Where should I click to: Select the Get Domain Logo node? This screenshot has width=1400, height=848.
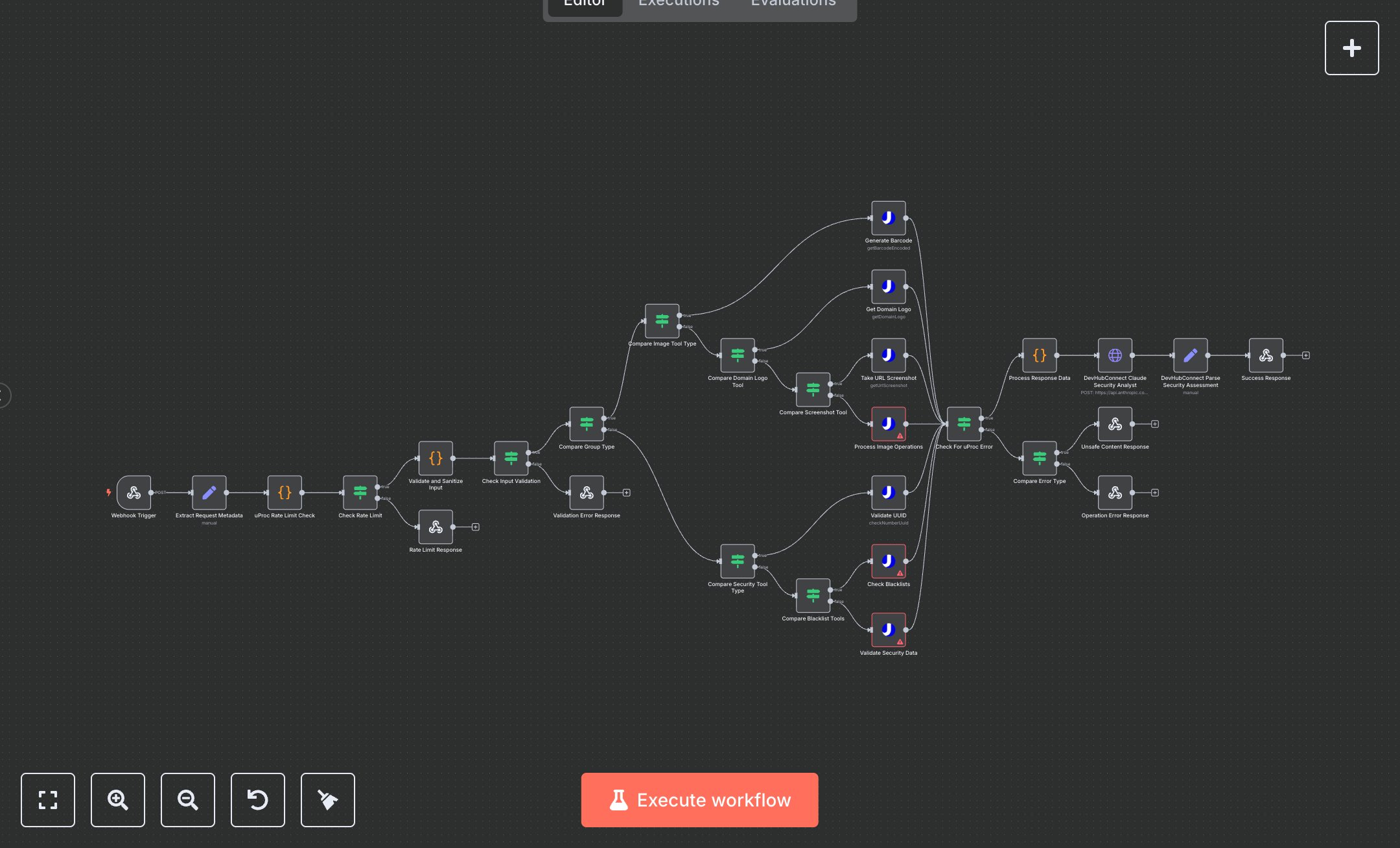(888, 287)
